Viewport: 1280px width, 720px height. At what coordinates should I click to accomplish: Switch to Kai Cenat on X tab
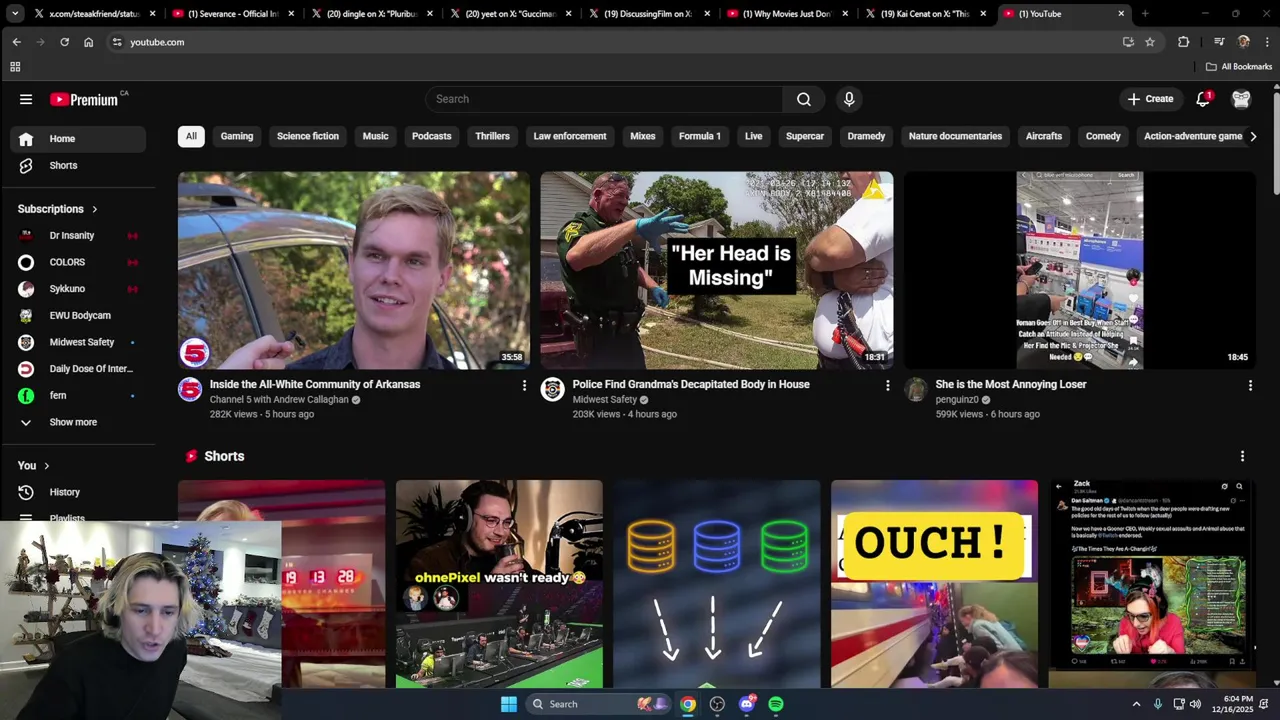(x=926, y=14)
